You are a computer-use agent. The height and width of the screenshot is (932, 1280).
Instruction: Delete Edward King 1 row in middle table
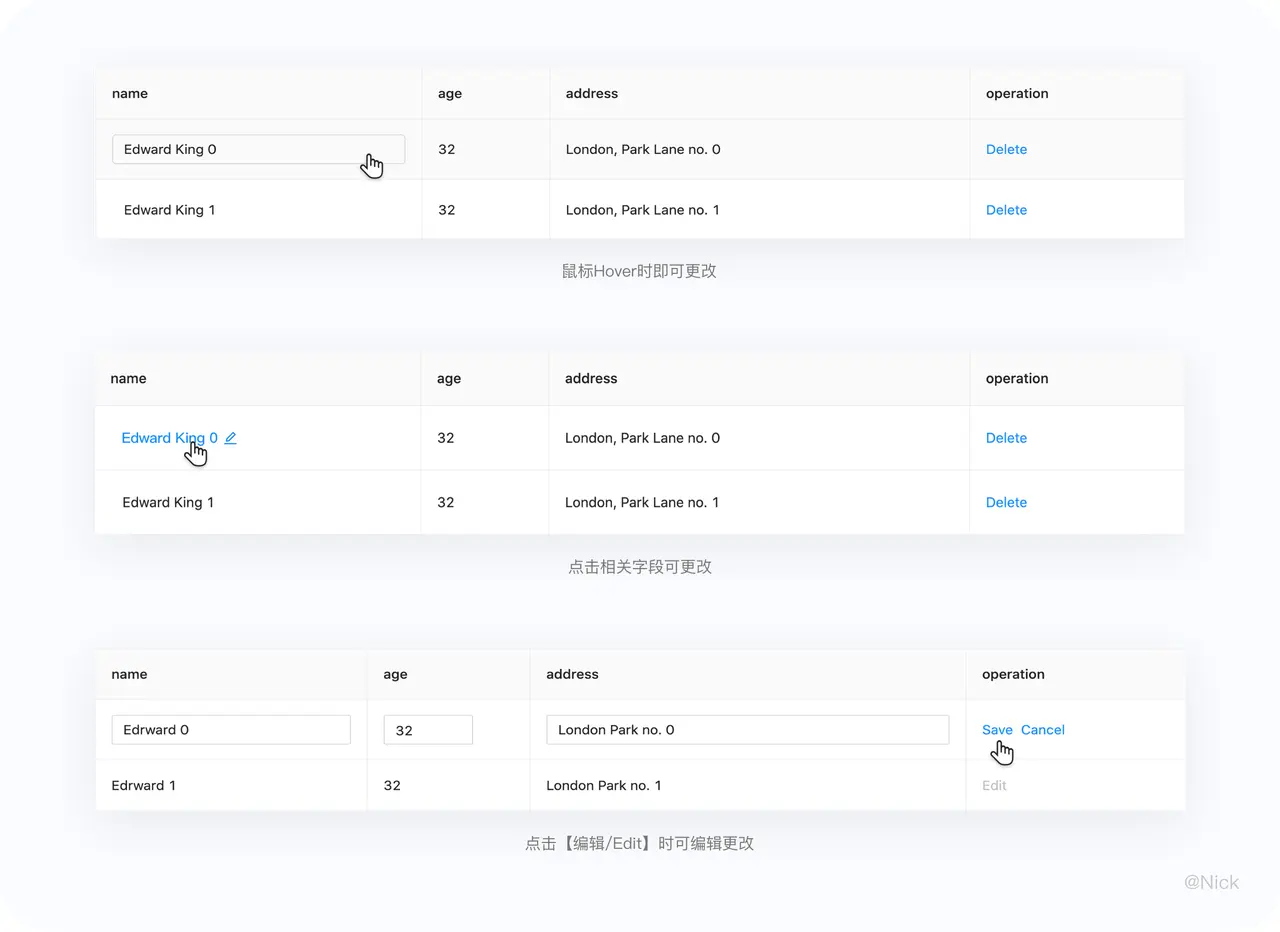(1006, 502)
